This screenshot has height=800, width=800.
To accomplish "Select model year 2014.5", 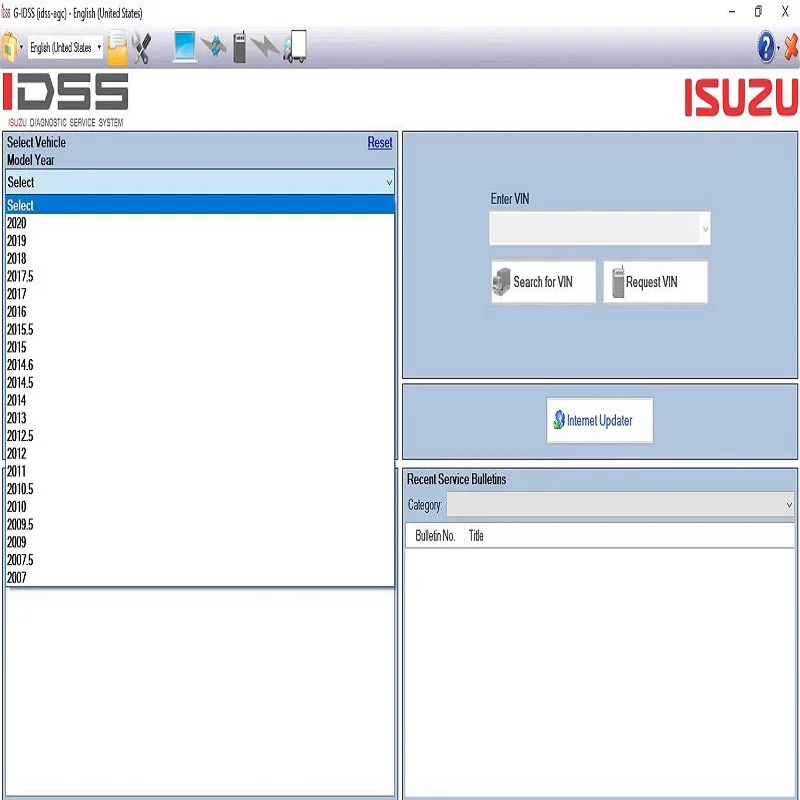I will pos(200,383).
